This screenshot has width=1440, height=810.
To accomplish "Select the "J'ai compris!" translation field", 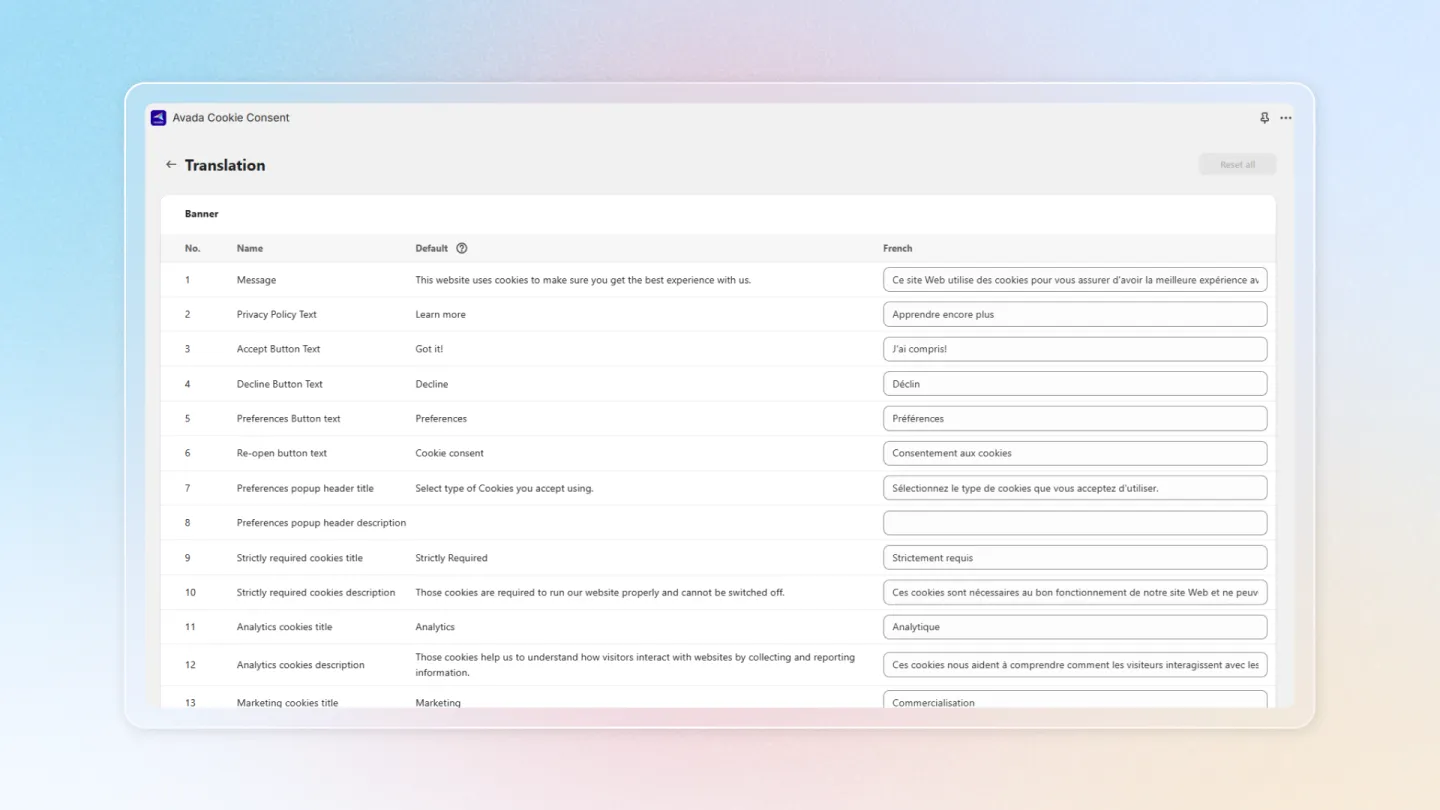I will [1075, 349].
